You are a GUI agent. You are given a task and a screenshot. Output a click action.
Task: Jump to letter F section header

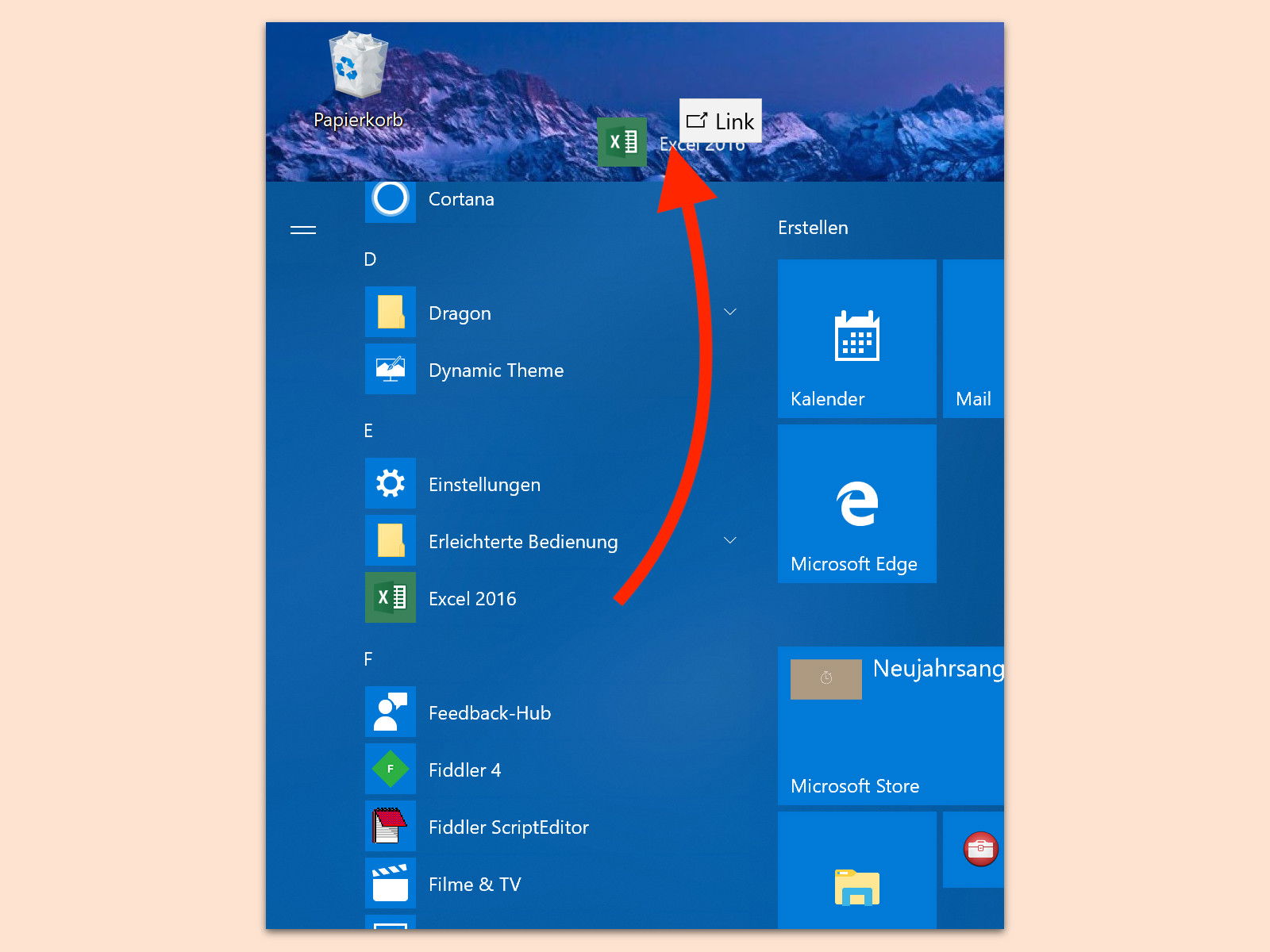point(368,659)
